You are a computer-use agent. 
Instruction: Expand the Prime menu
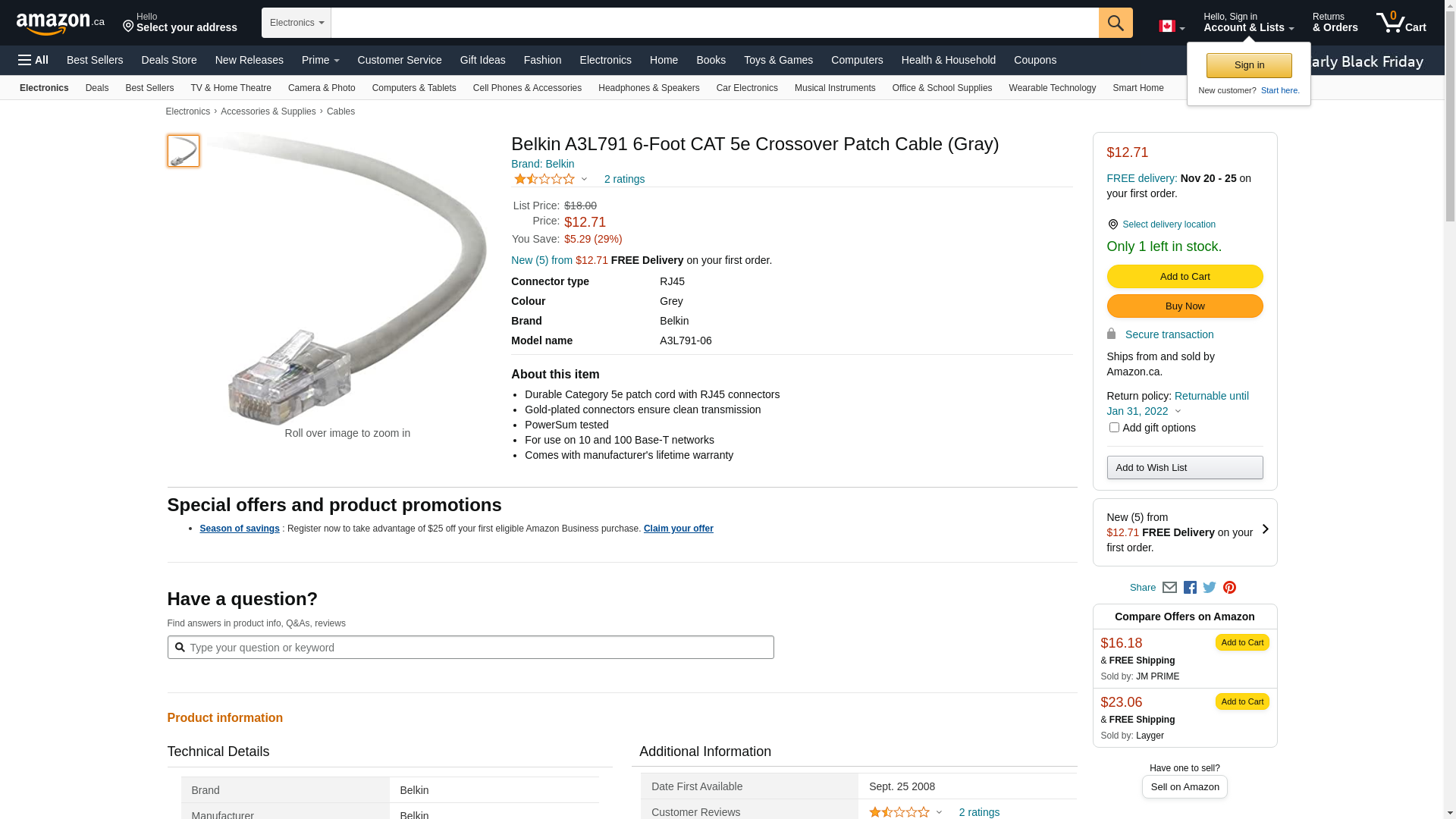click(x=320, y=60)
